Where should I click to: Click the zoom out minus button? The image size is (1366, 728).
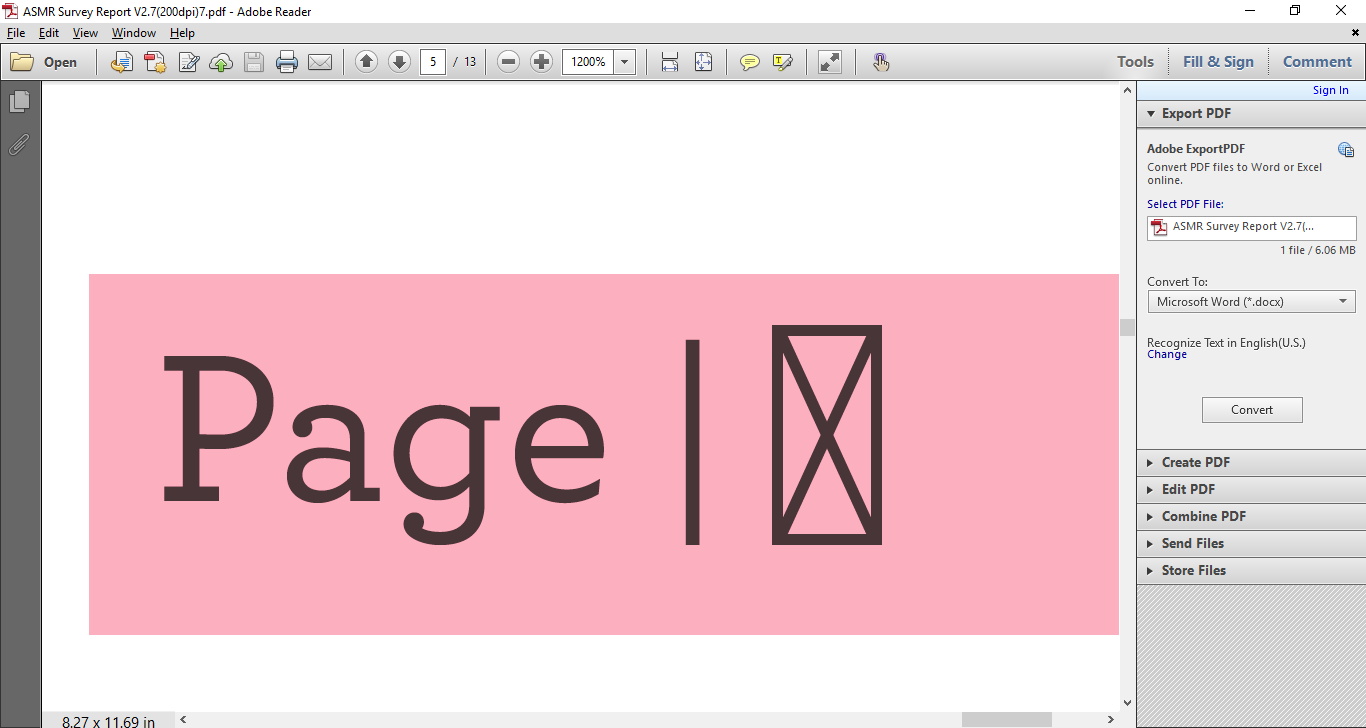[x=508, y=62]
